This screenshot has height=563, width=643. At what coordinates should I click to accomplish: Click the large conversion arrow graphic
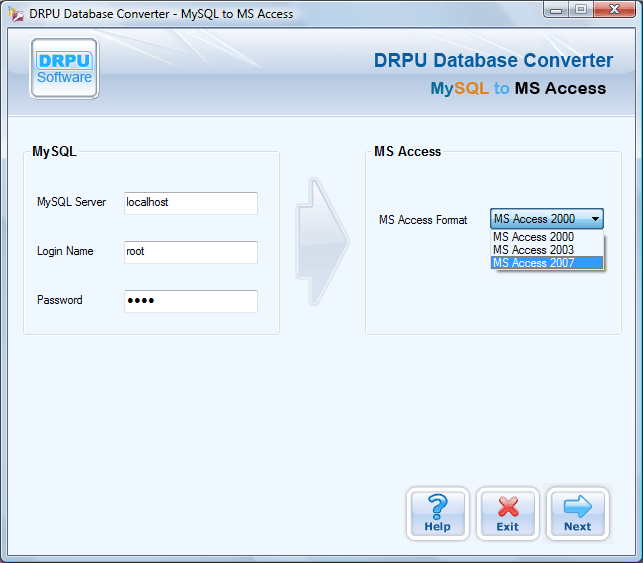pyautogui.click(x=322, y=242)
